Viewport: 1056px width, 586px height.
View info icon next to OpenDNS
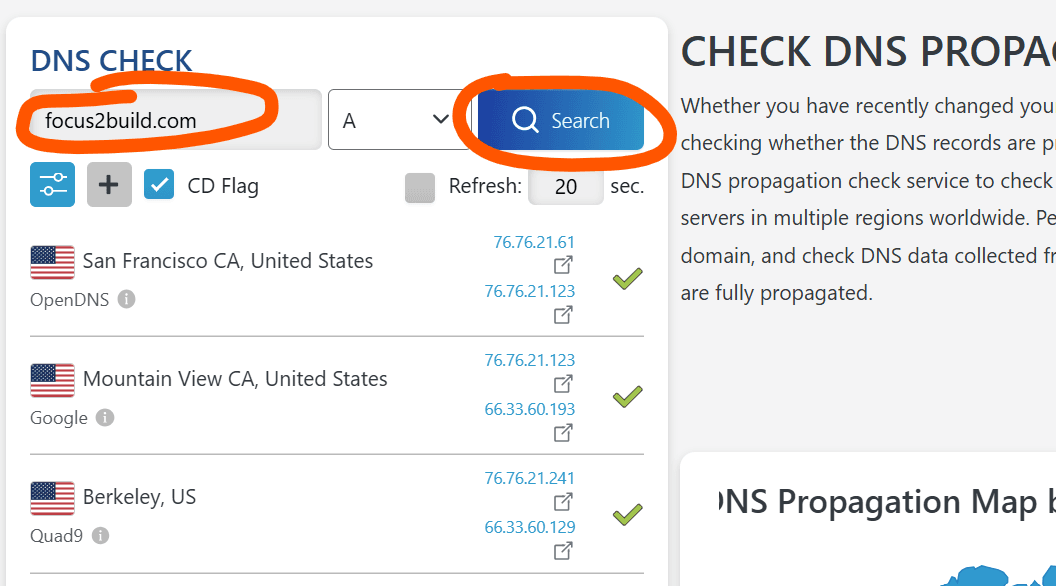[127, 299]
